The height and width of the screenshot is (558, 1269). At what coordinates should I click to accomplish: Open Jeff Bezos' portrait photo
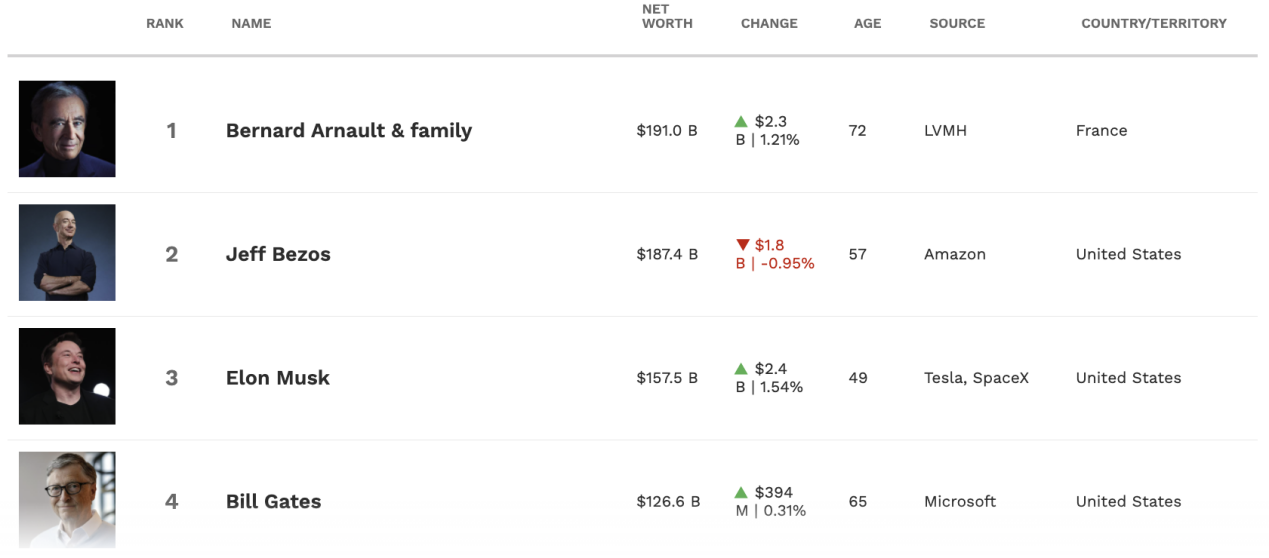[67, 253]
